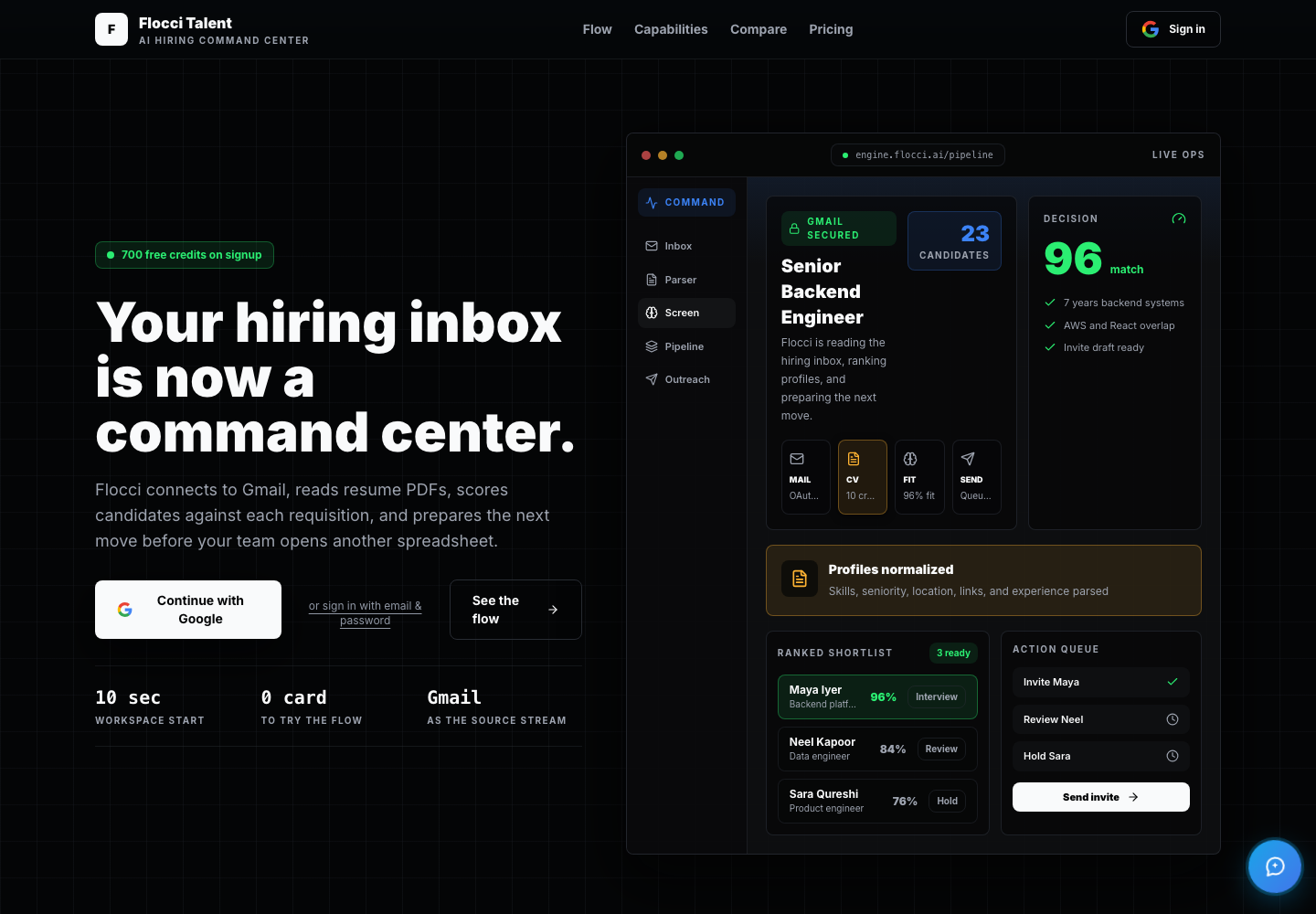The width and height of the screenshot is (1316, 914).
Task: Select the CV credits step tile
Action: 863,477
